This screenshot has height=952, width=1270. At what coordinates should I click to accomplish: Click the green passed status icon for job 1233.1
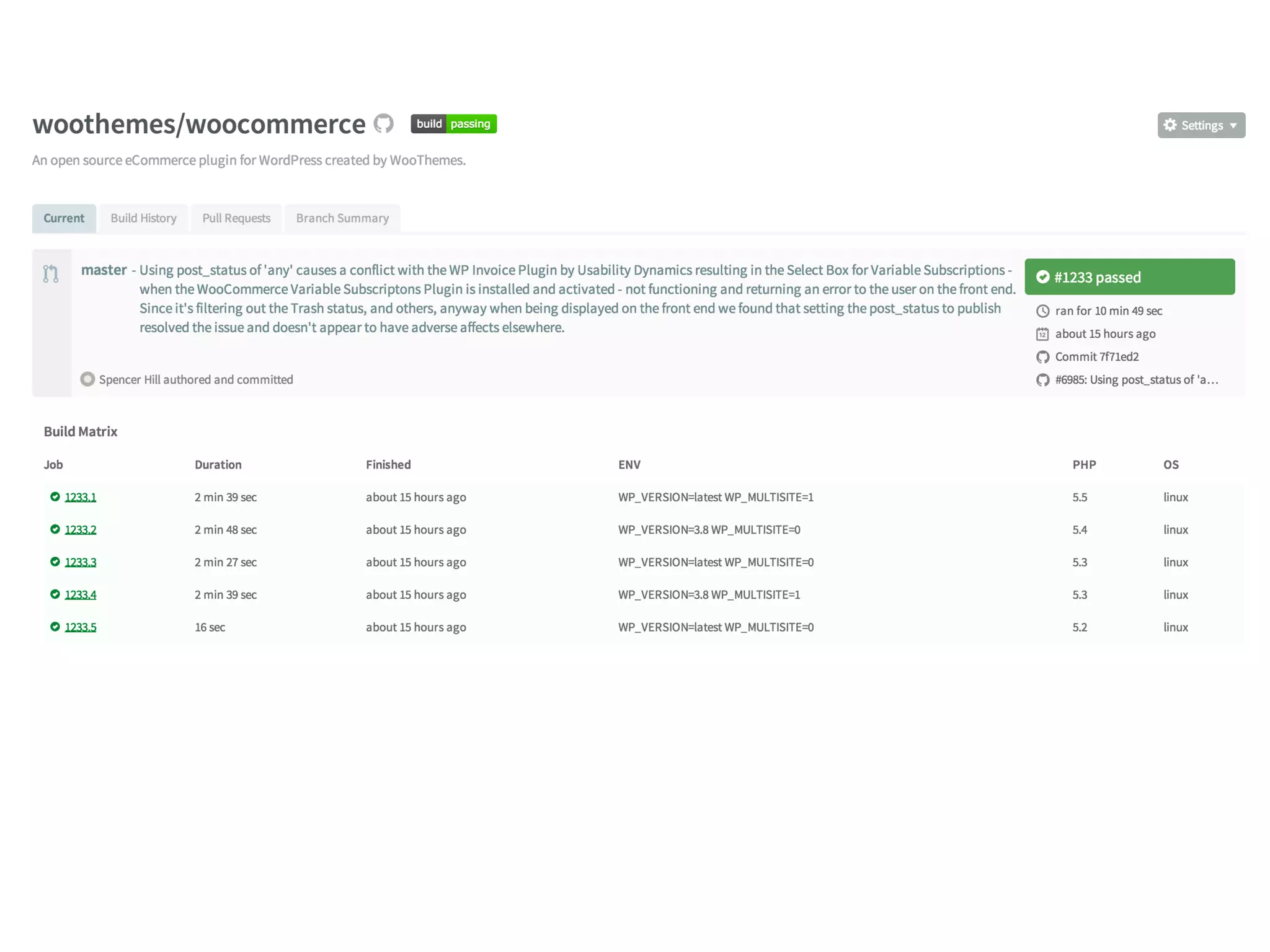55,496
